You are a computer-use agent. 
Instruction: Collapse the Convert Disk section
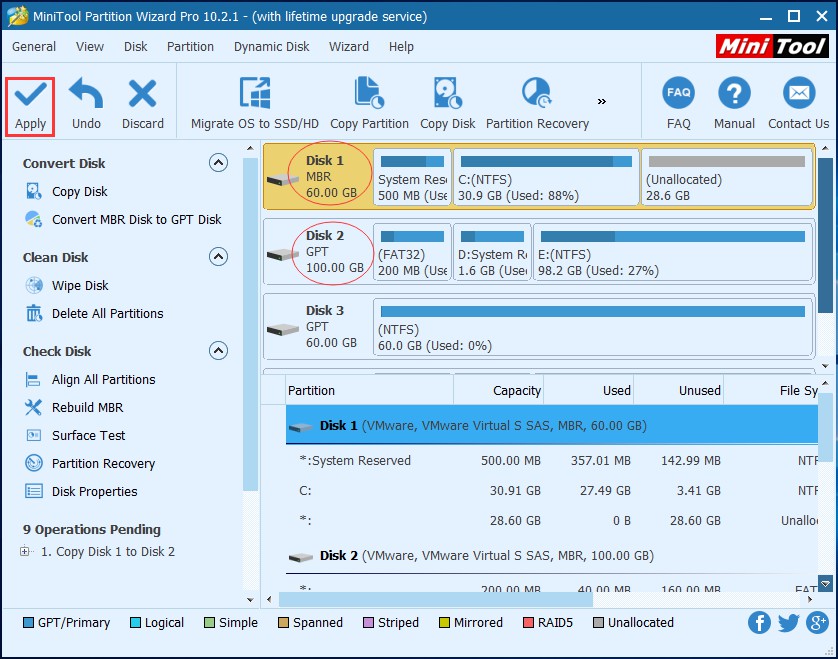click(x=218, y=162)
